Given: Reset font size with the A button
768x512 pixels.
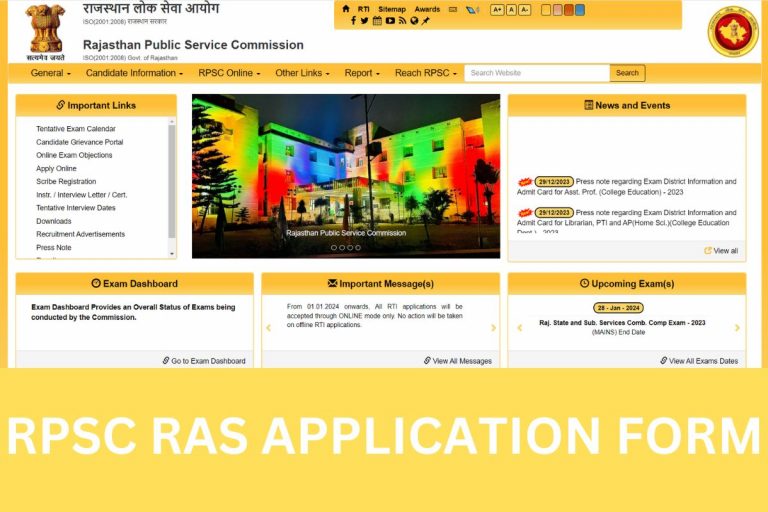Looking at the screenshot, I should coord(511,10).
